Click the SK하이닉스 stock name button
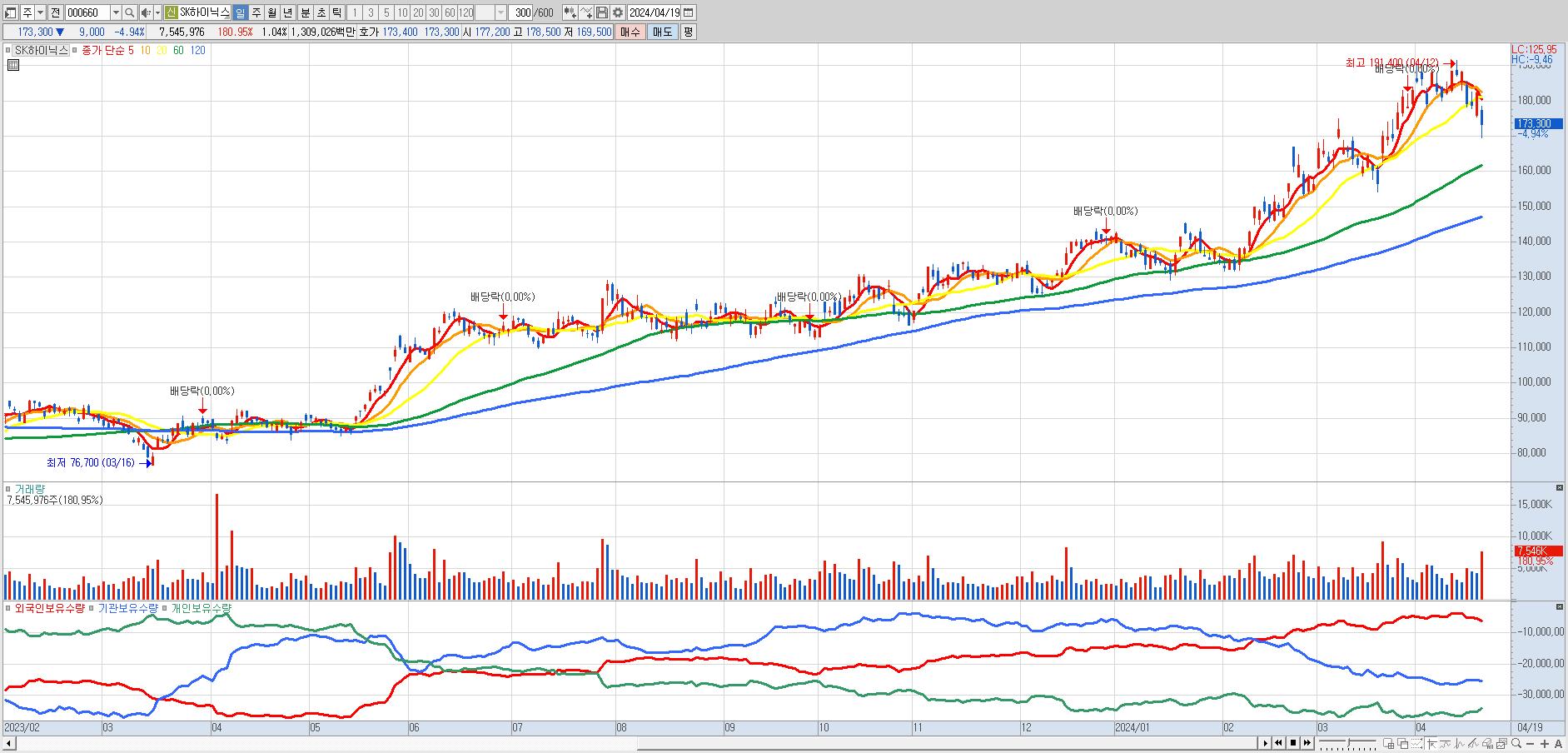 pos(205,12)
